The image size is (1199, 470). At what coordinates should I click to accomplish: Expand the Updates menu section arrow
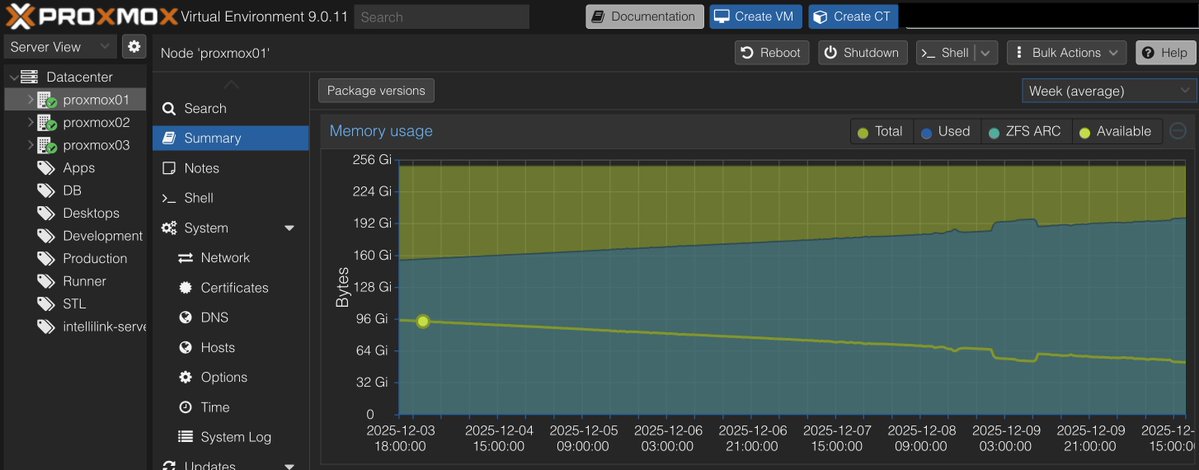[289, 466]
